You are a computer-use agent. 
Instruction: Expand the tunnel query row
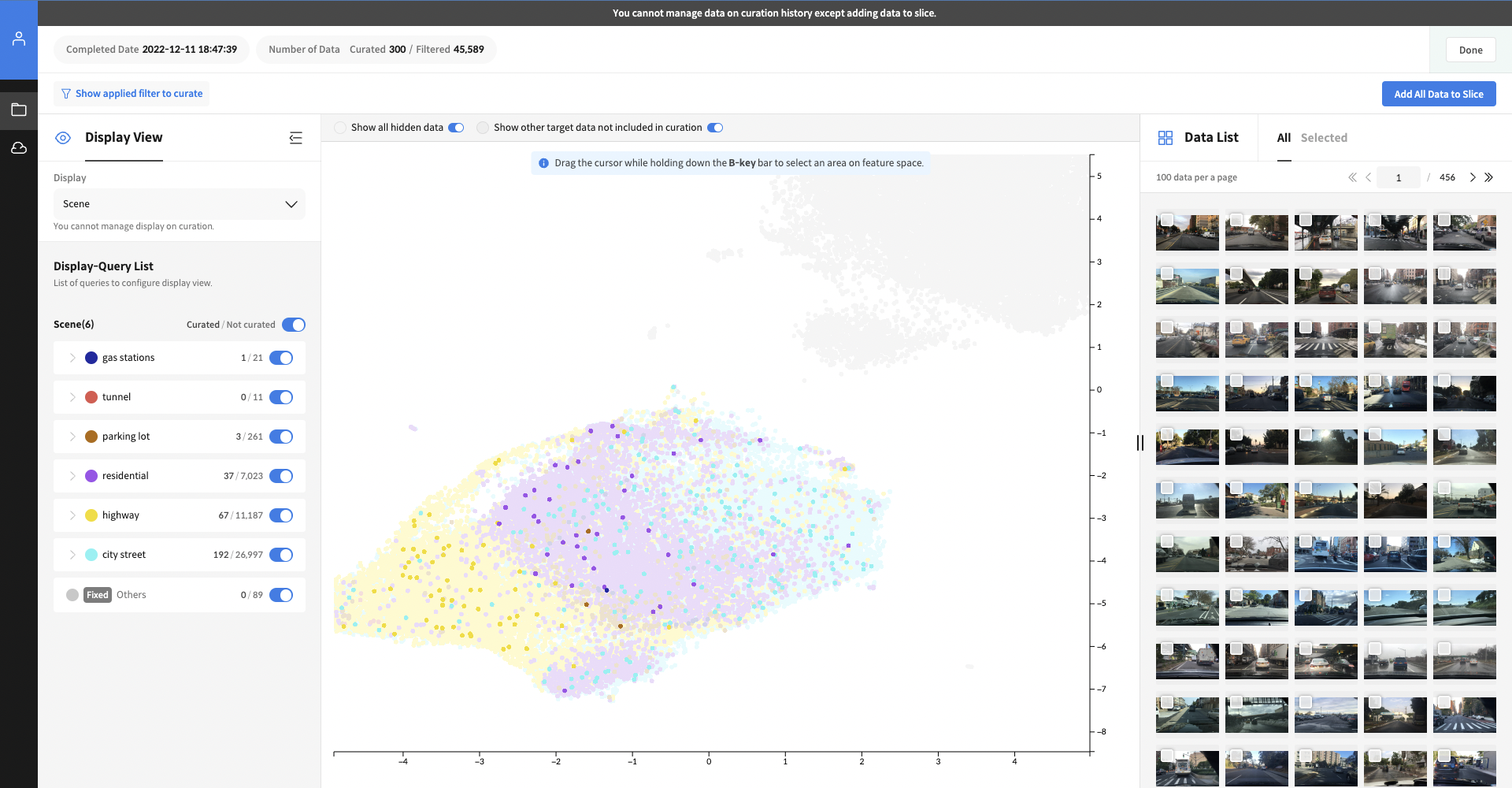tap(72, 397)
